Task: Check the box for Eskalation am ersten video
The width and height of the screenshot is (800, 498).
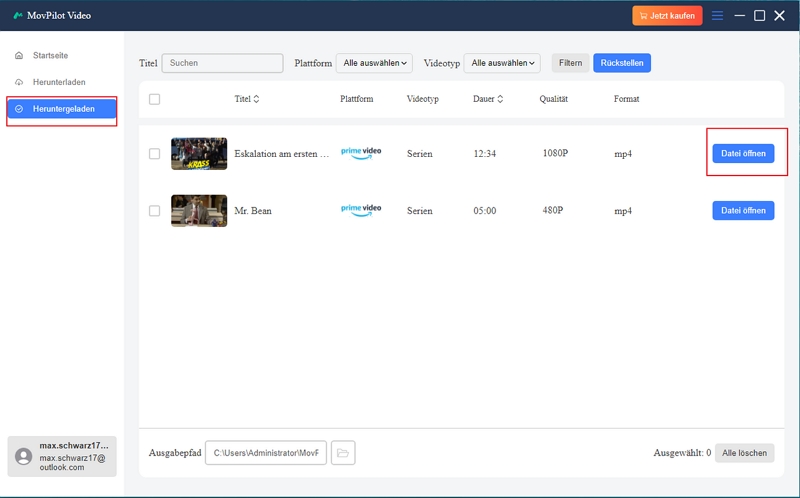Action: pyautogui.click(x=154, y=154)
